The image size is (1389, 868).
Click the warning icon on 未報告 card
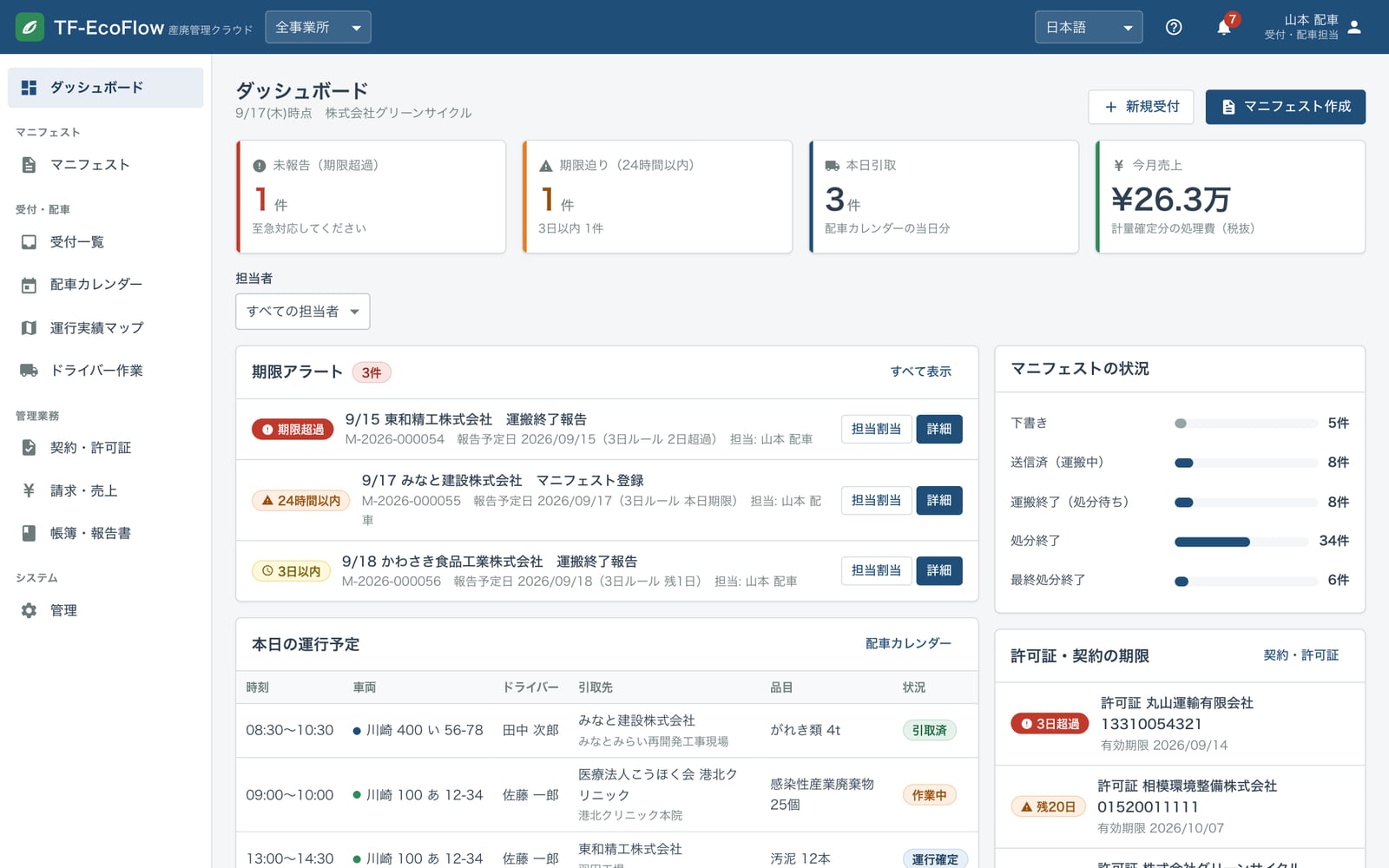259,165
